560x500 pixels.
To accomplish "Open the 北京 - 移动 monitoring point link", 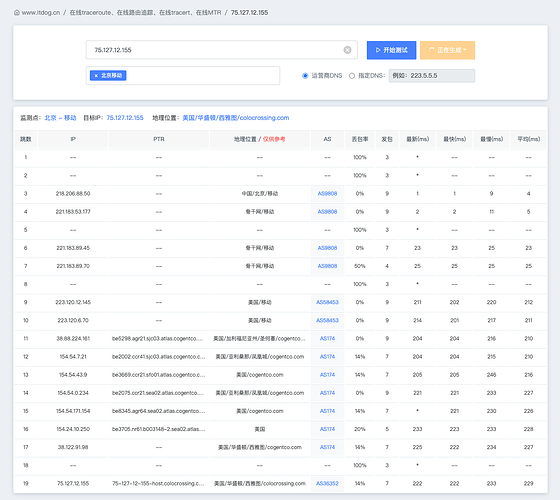I will tap(60, 118).
